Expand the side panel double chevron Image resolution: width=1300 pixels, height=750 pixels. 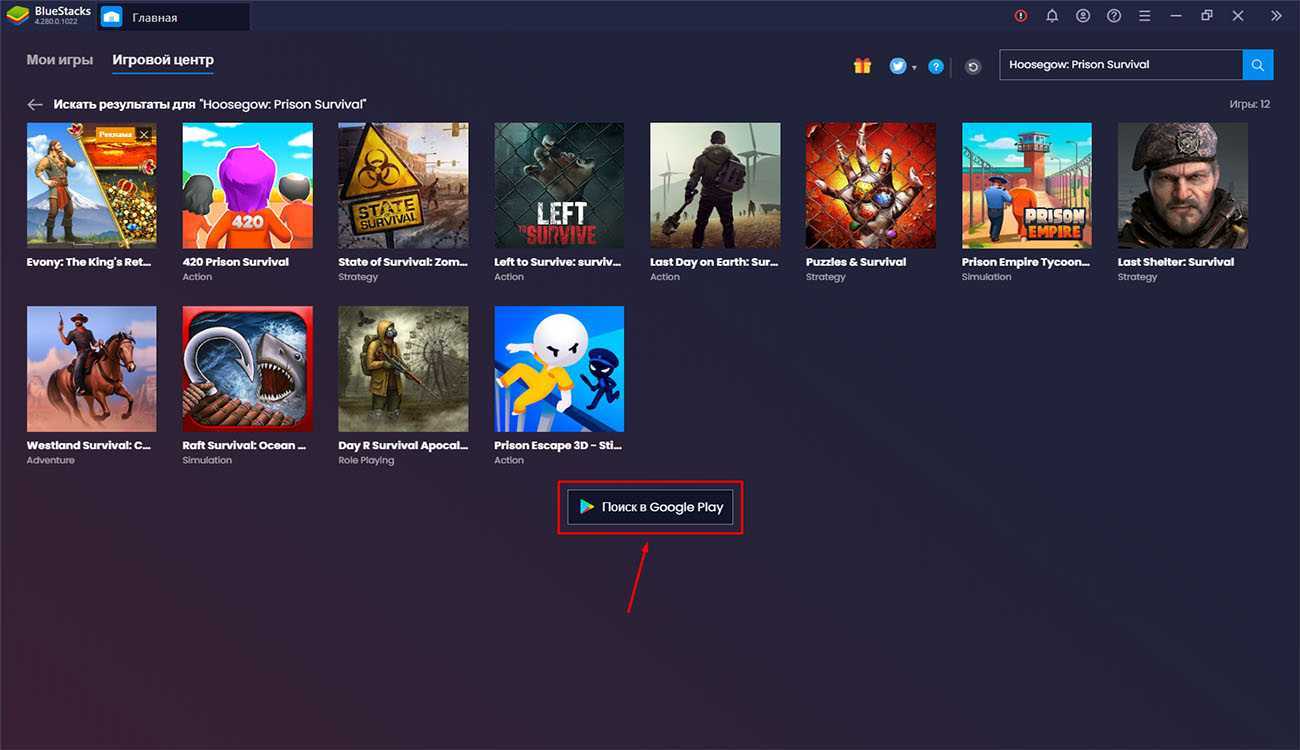[x=1276, y=16]
